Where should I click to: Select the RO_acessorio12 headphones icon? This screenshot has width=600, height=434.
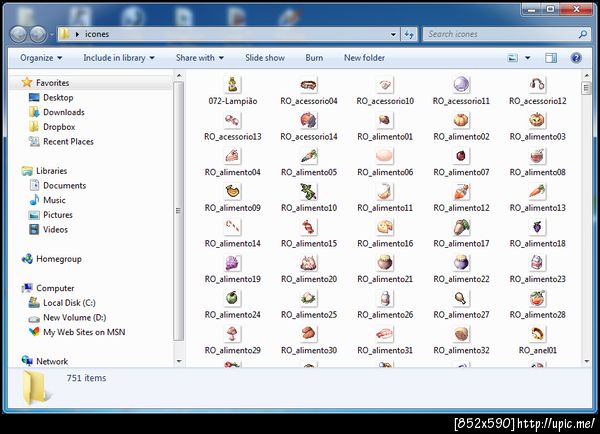tap(537, 85)
